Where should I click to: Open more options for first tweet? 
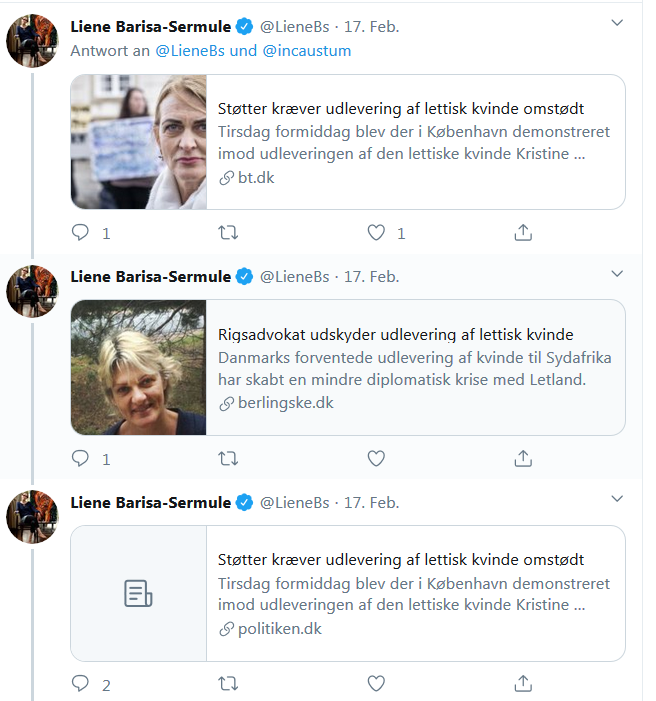(x=617, y=23)
